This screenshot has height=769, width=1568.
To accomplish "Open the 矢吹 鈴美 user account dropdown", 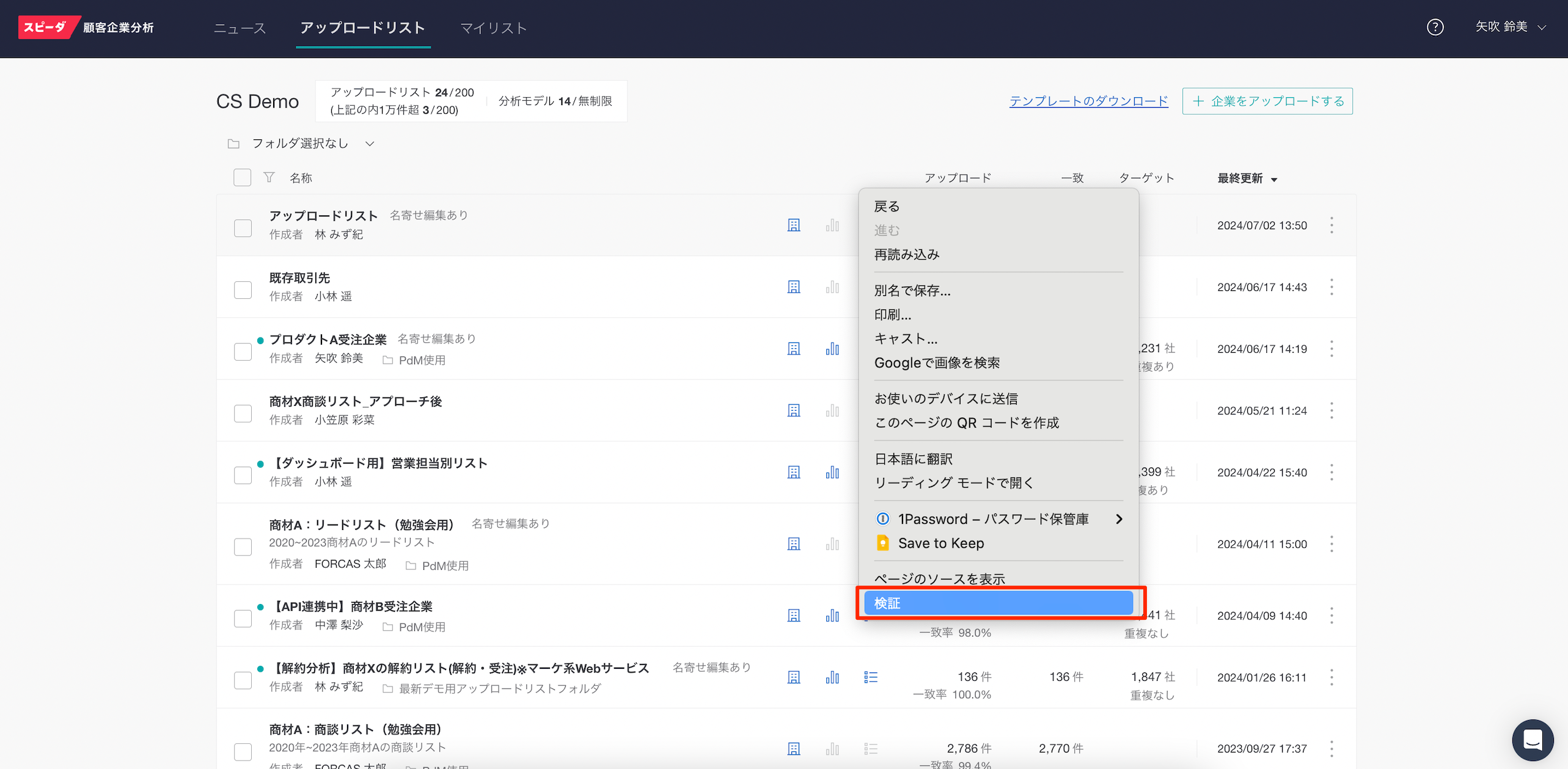I will coord(1510,28).
